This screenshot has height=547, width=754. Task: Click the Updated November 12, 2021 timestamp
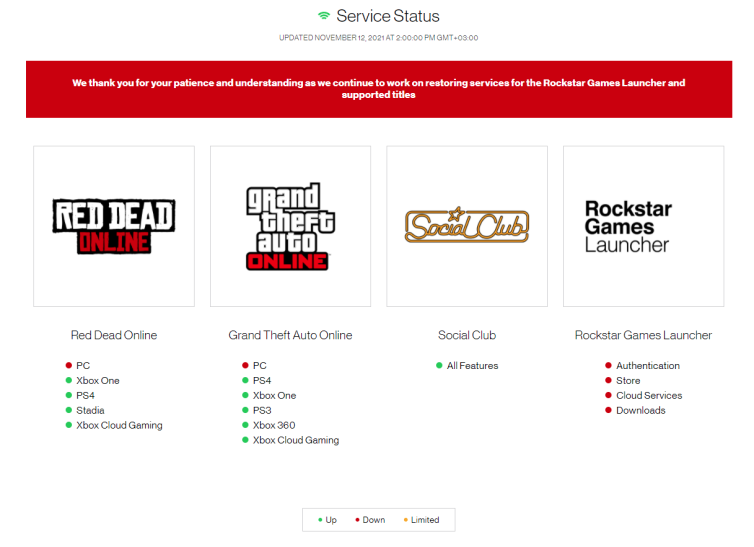[x=378, y=37]
